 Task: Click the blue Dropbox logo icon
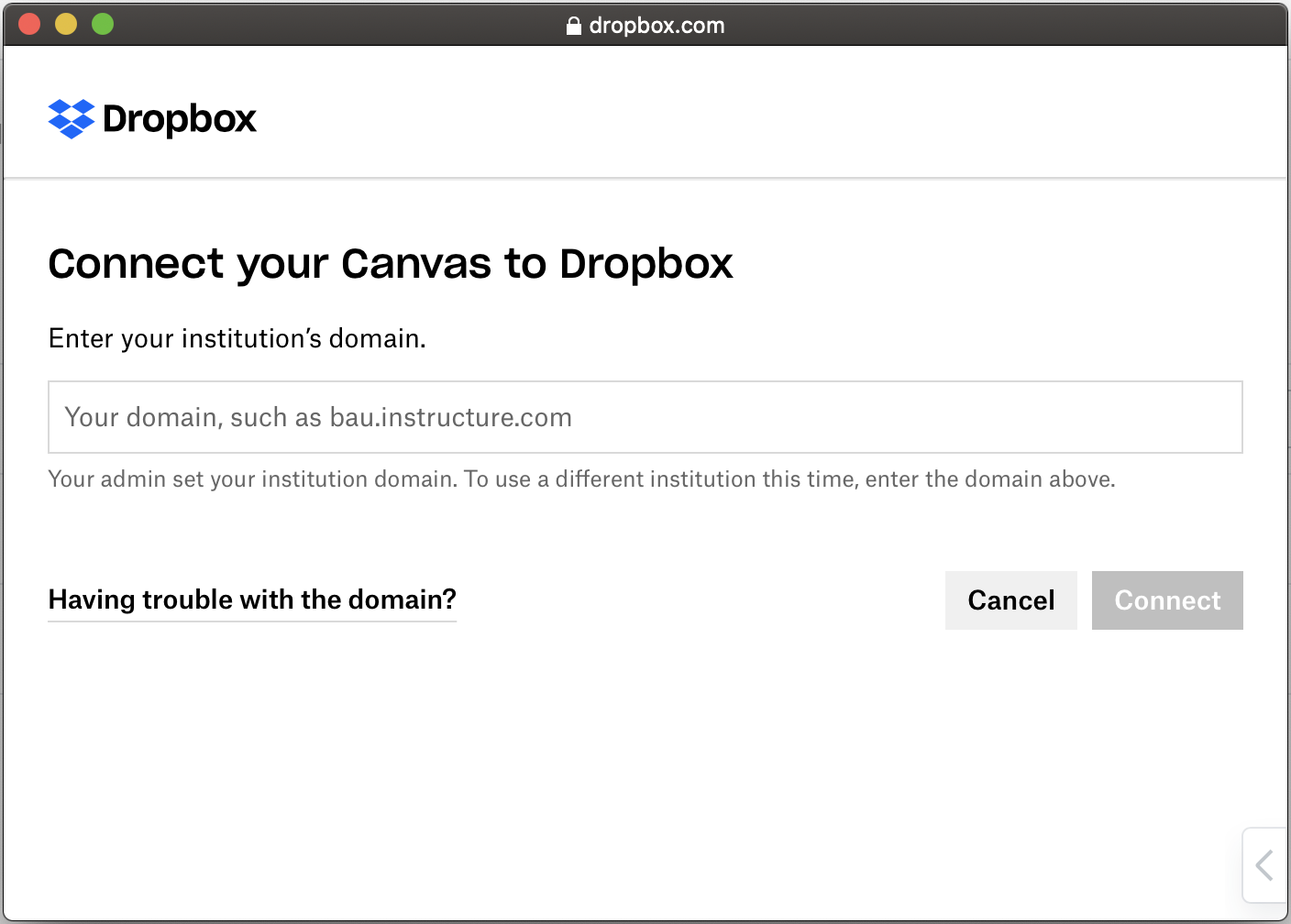pyautogui.click(x=72, y=118)
